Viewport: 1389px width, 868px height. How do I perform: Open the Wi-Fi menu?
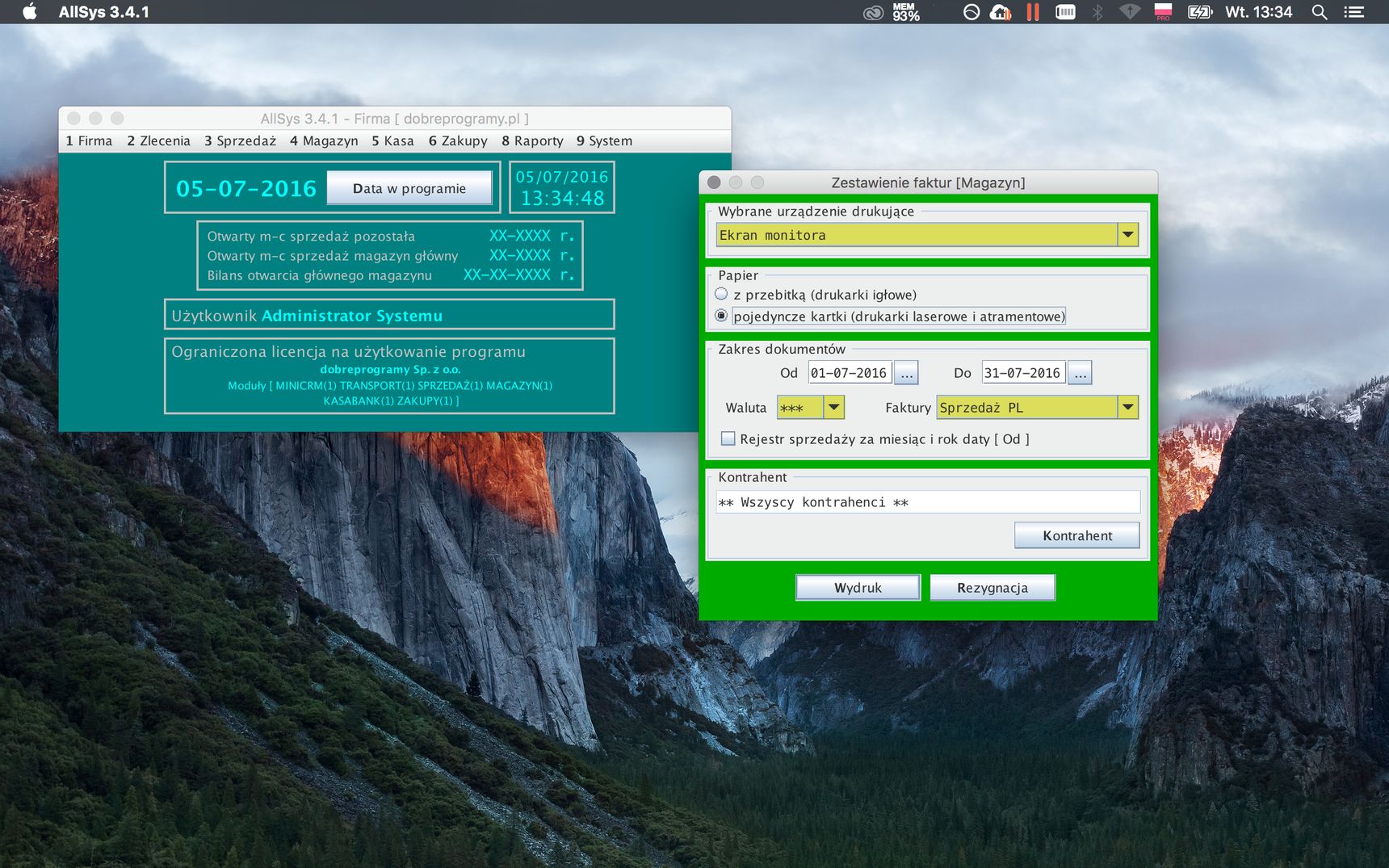1130,12
